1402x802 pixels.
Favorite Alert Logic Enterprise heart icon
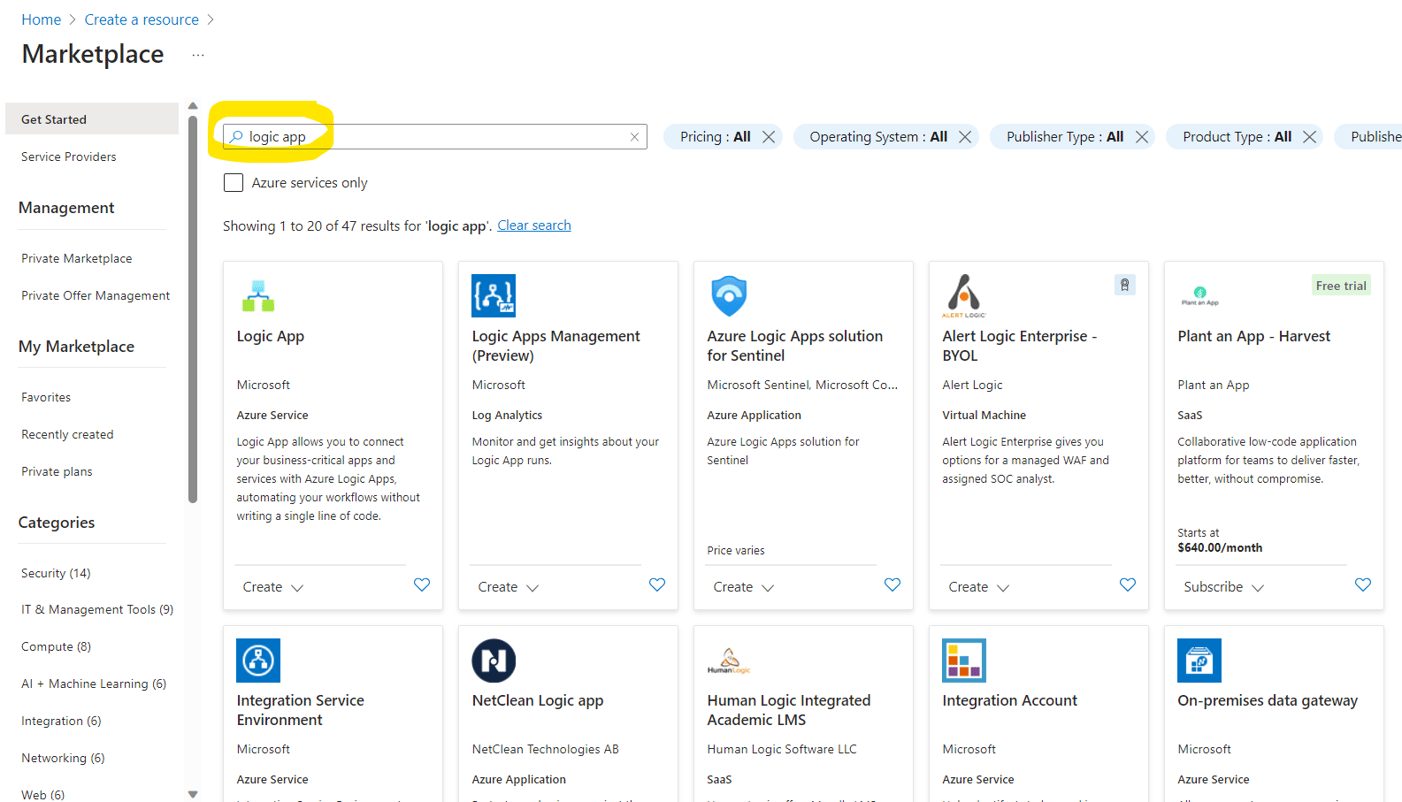[1128, 585]
